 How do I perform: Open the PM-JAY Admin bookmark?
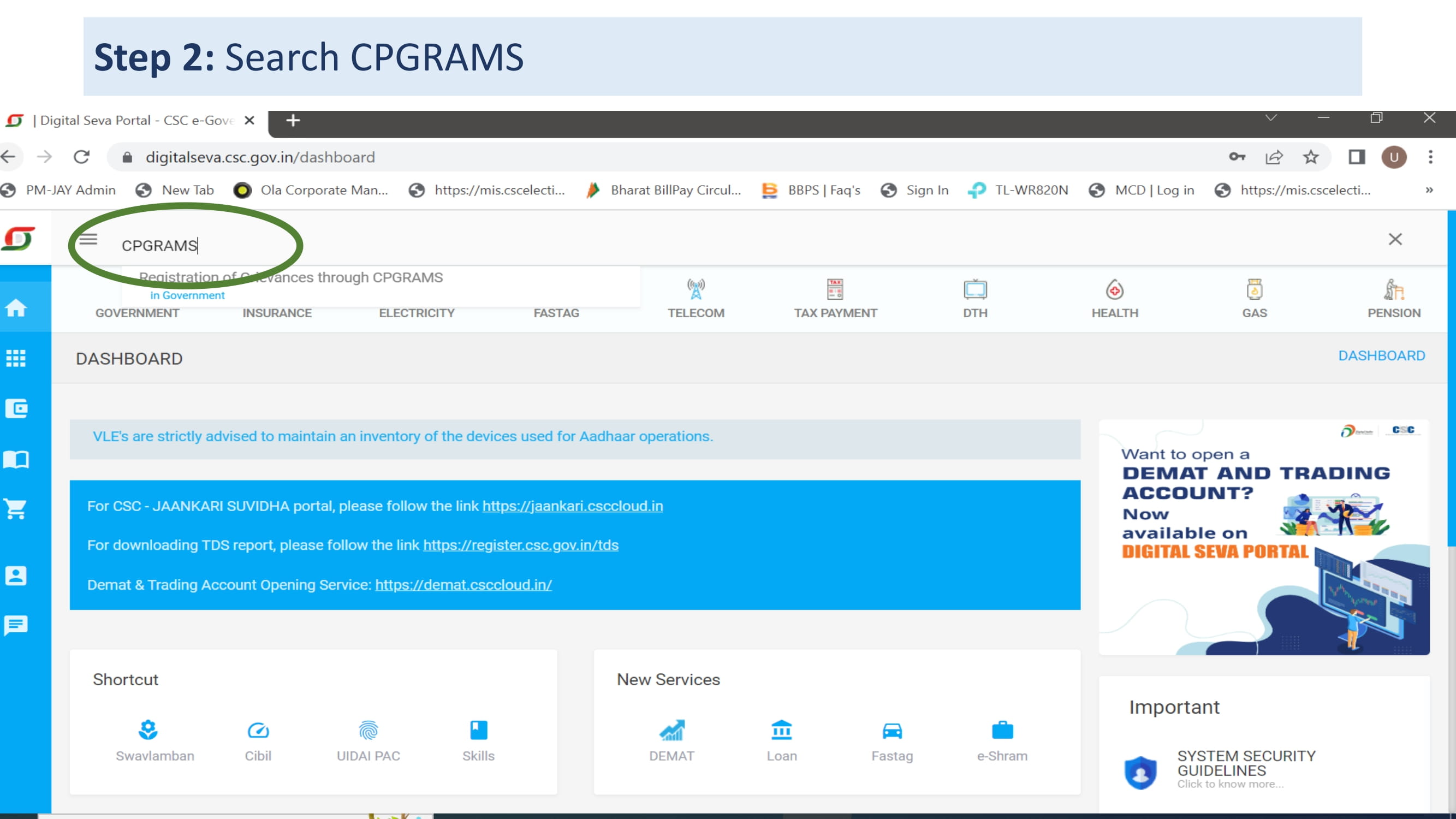[x=59, y=190]
